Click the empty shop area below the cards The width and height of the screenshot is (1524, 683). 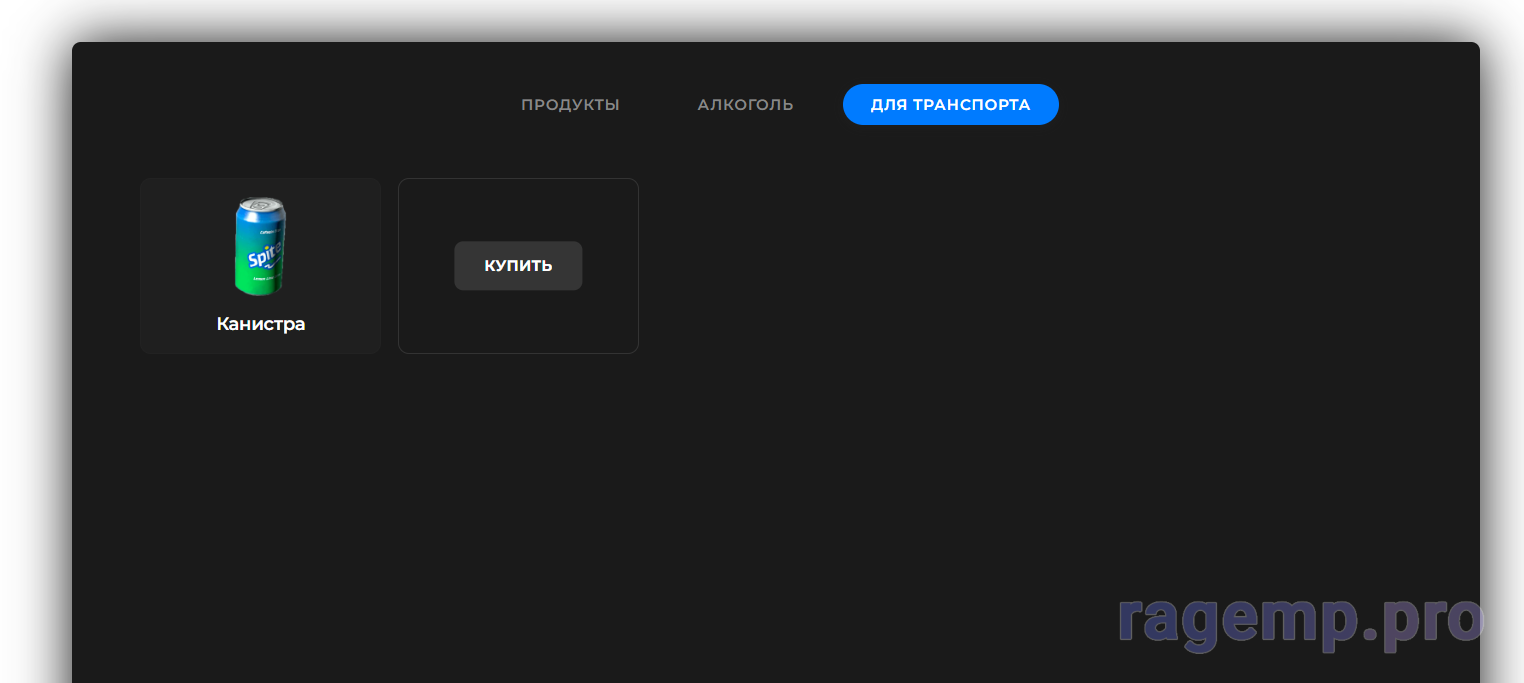tap(600, 500)
